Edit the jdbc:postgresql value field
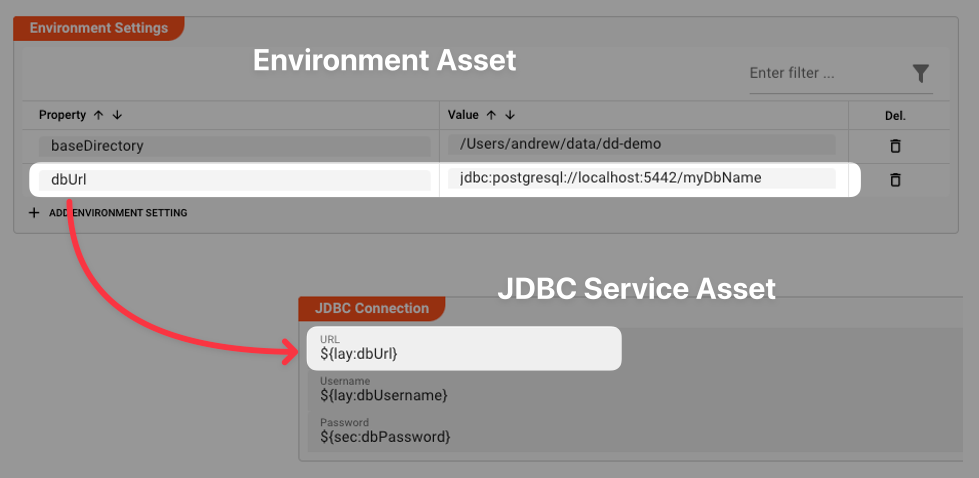This screenshot has width=979, height=478. pyautogui.click(x=641, y=179)
